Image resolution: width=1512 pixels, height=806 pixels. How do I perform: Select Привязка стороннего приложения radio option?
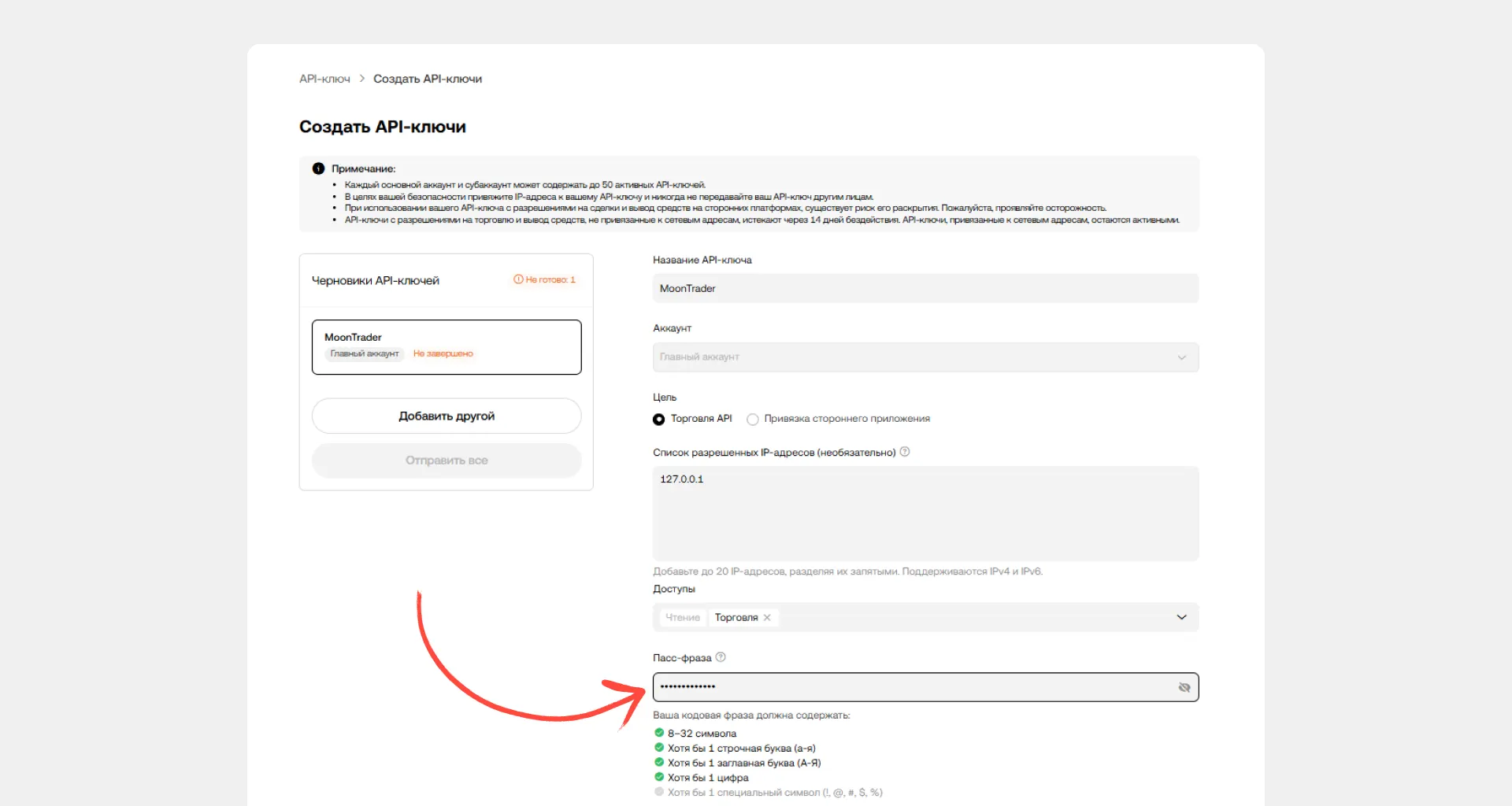click(x=753, y=420)
